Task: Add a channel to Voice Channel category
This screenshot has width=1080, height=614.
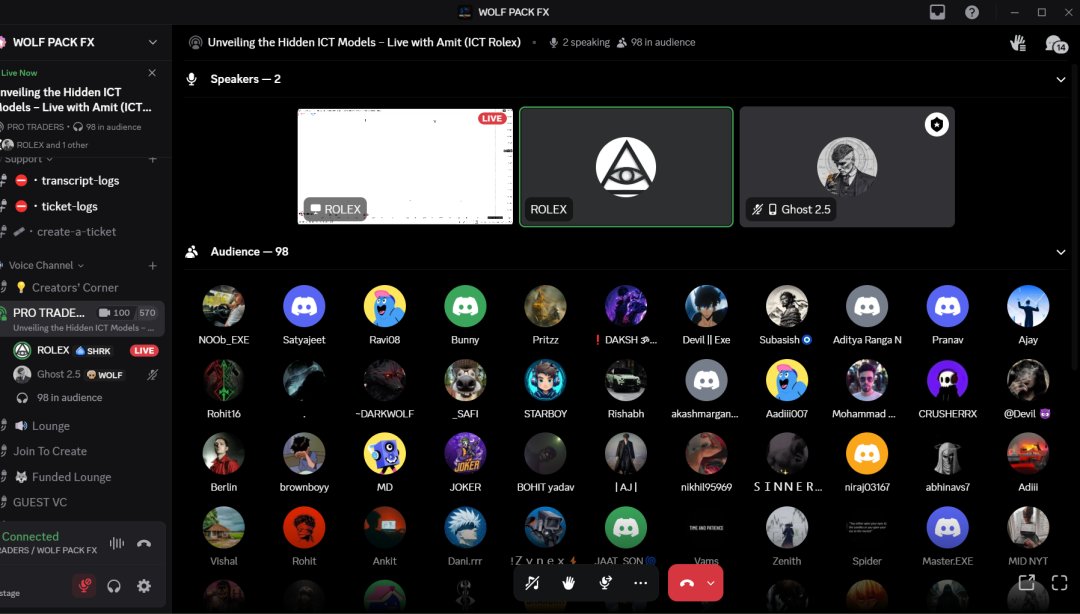Action: click(152, 265)
